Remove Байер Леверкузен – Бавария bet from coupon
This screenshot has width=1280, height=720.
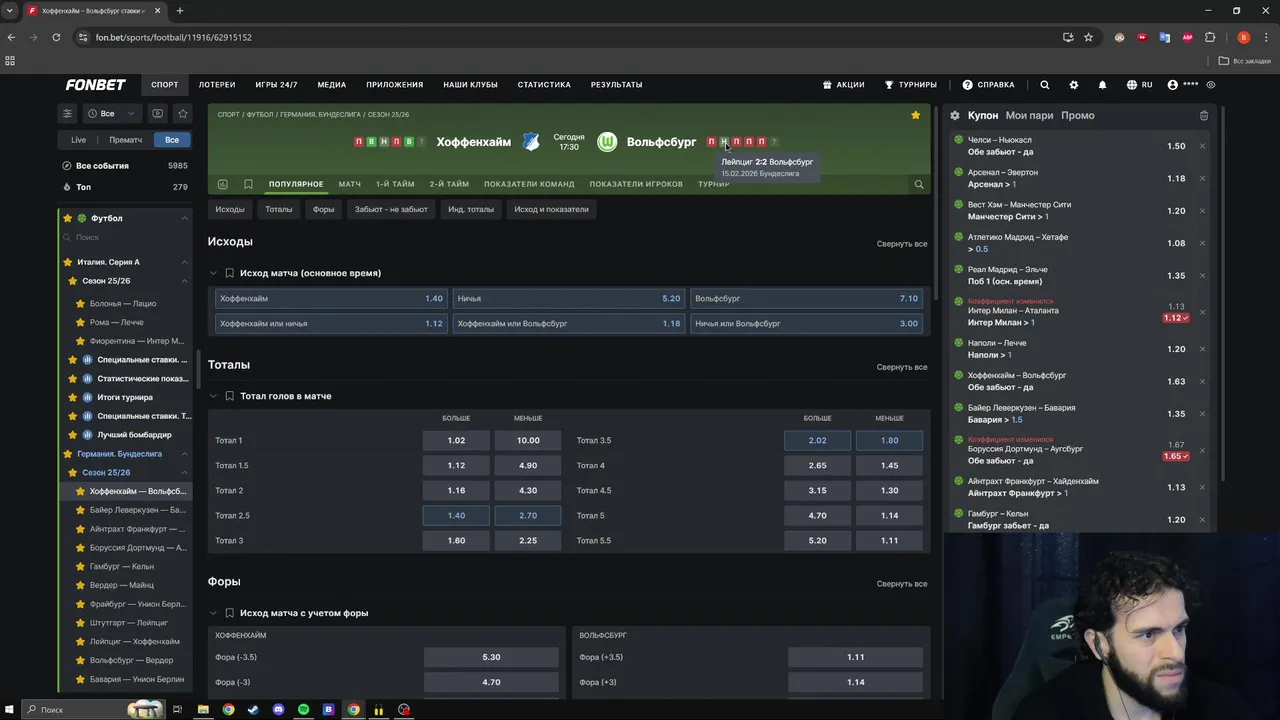[x=1202, y=414]
